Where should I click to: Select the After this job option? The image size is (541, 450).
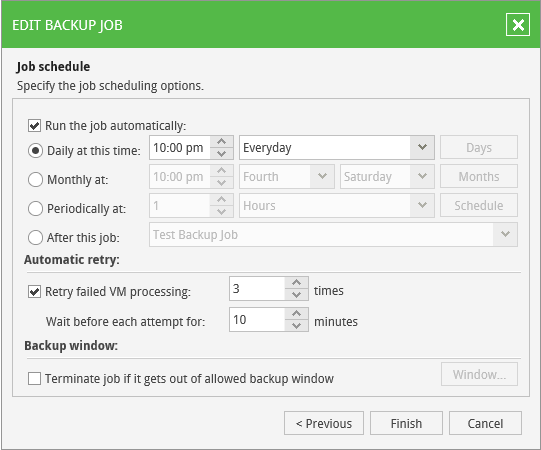coord(36,237)
